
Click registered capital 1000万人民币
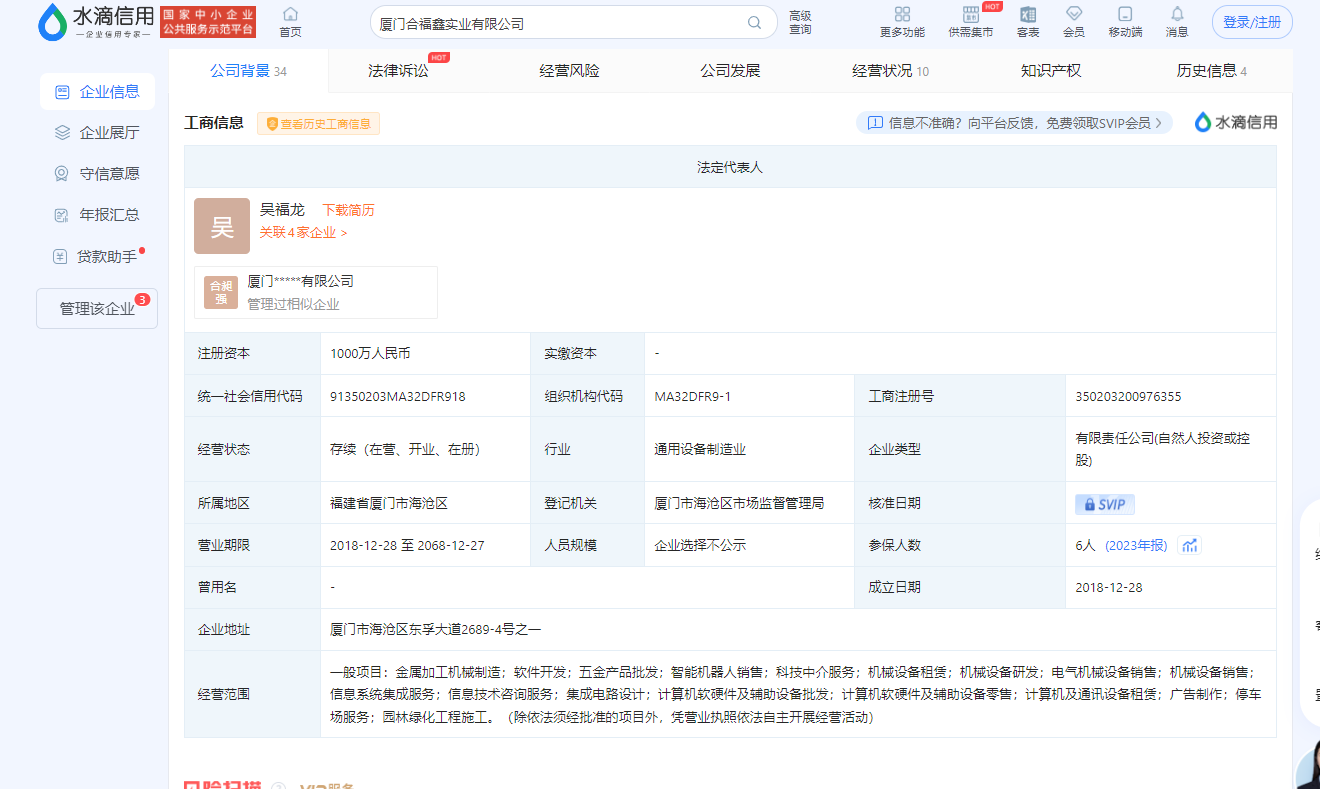(370, 354)
